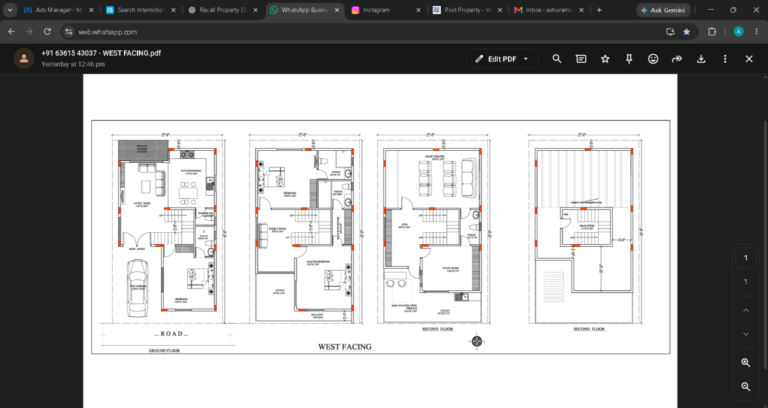This screenshot has width=768, height=408.
Task: Open the Chrome profile avatar
Action: (x=739, y=31)
